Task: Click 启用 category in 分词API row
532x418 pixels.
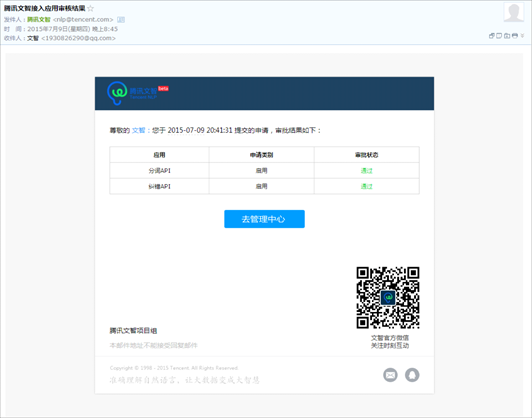Action: point(262,171)
